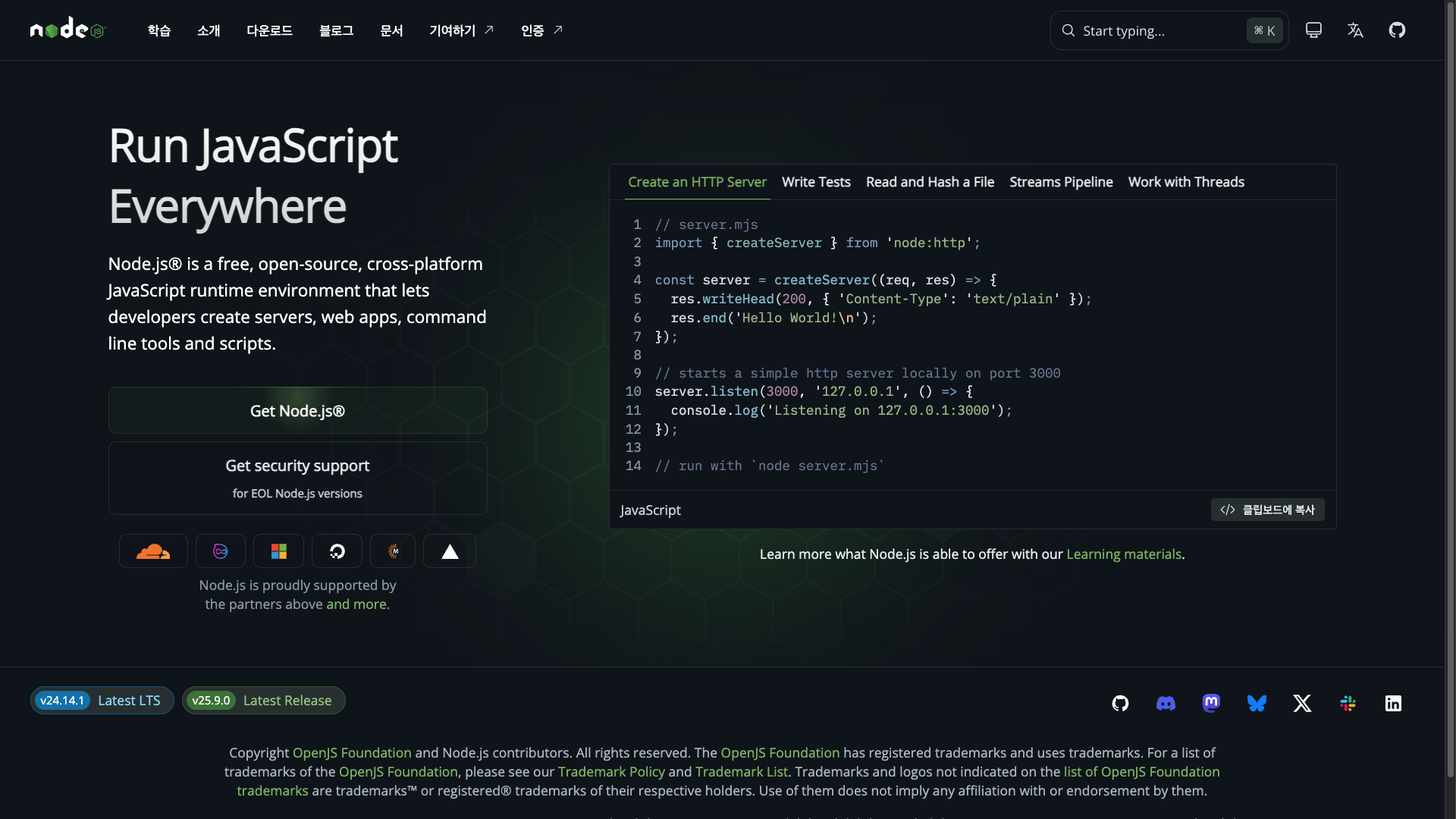Open the Slack icon in footer
This screenshot has height=819, width=1456.
1348,704
